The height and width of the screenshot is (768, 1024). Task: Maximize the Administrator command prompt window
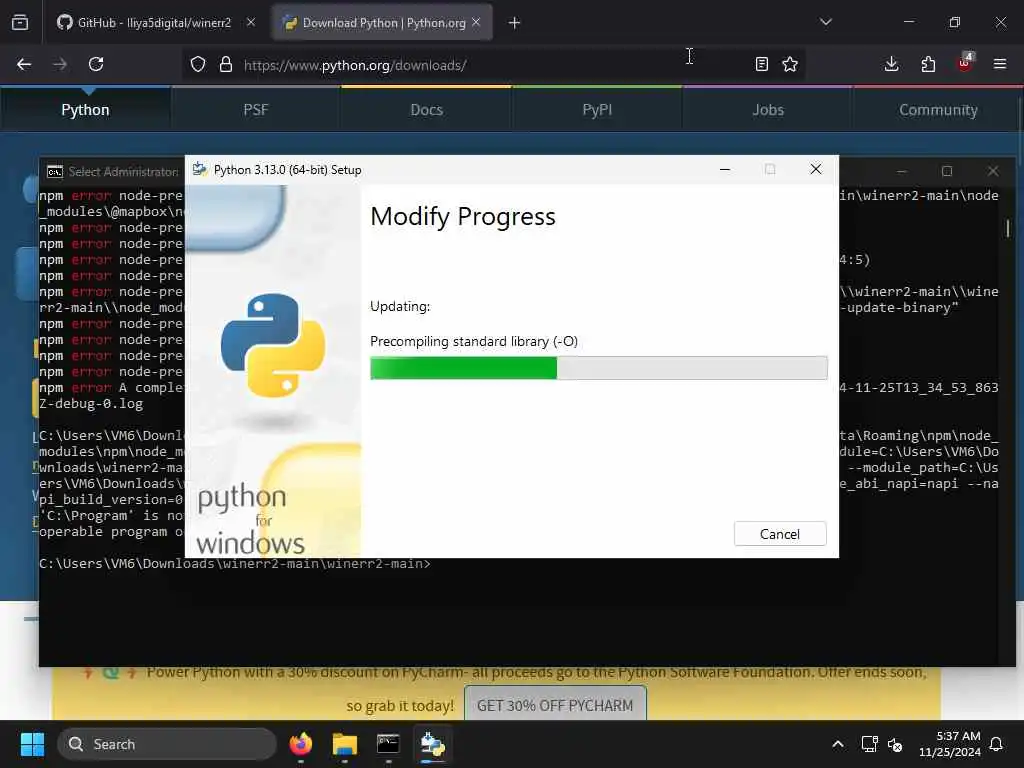coord(947,171)
